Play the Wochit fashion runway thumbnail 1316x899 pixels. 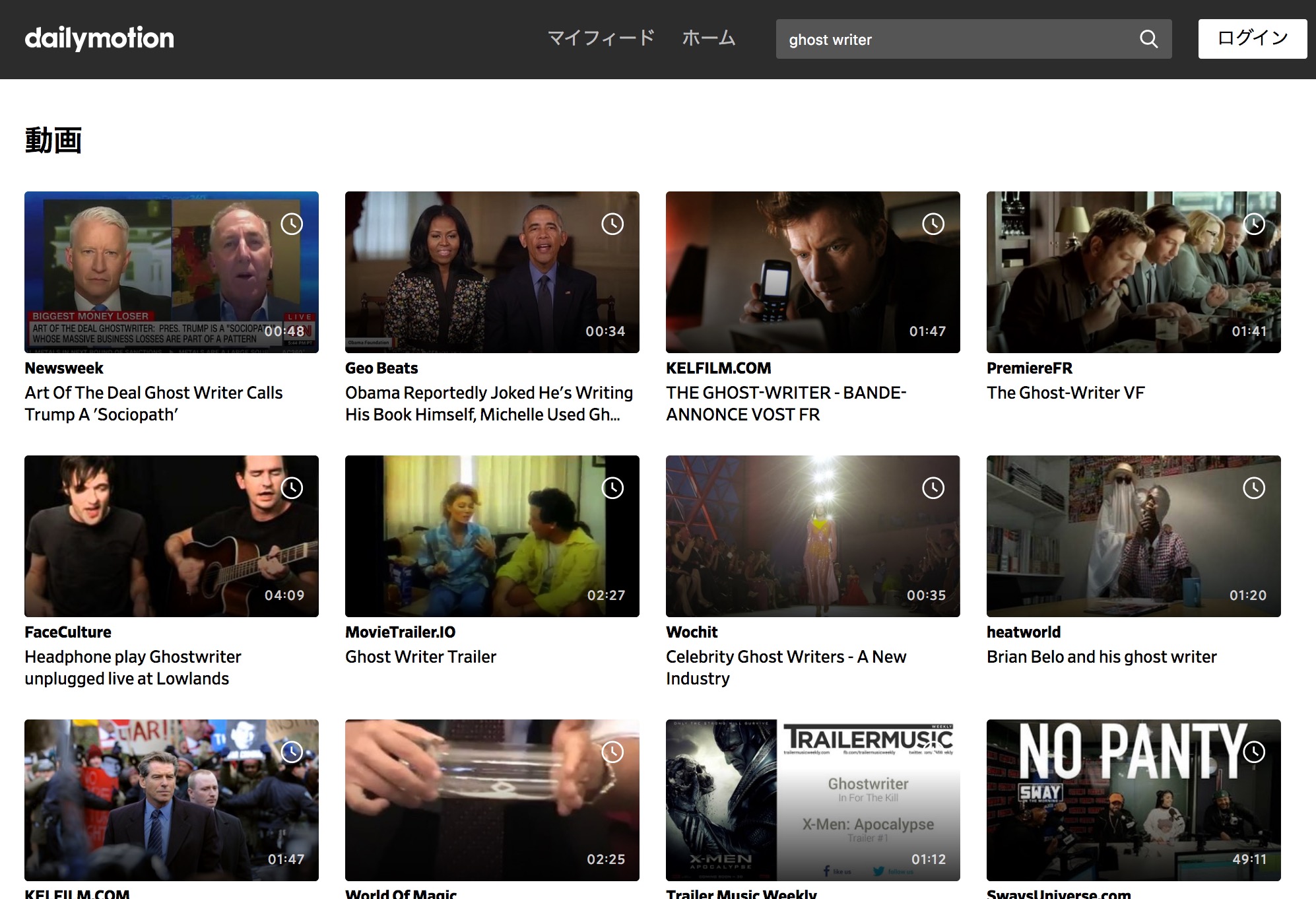coord(813,536)
